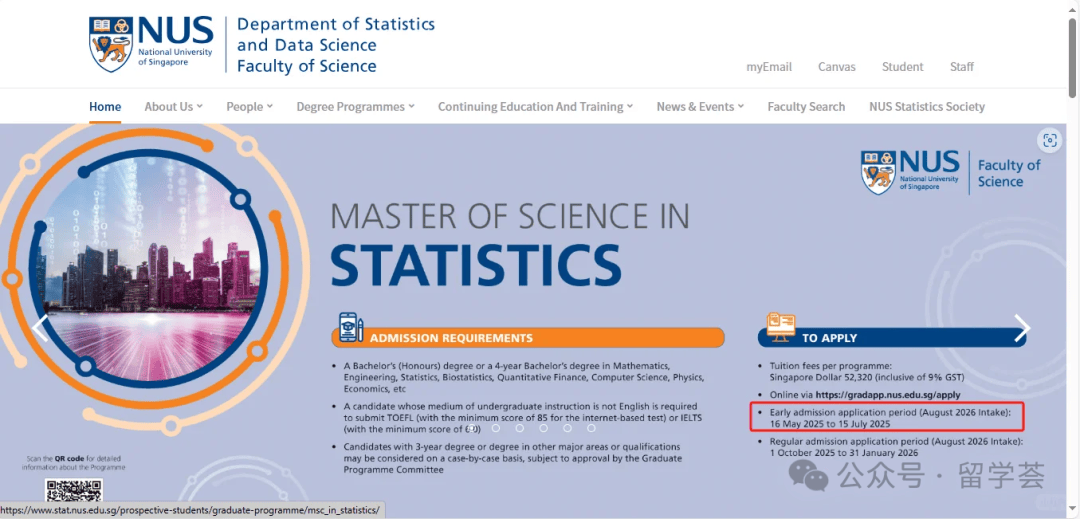1080x519 pixels.
Task: Click the circular city skyline image
Action: click(x=146, y=268)
